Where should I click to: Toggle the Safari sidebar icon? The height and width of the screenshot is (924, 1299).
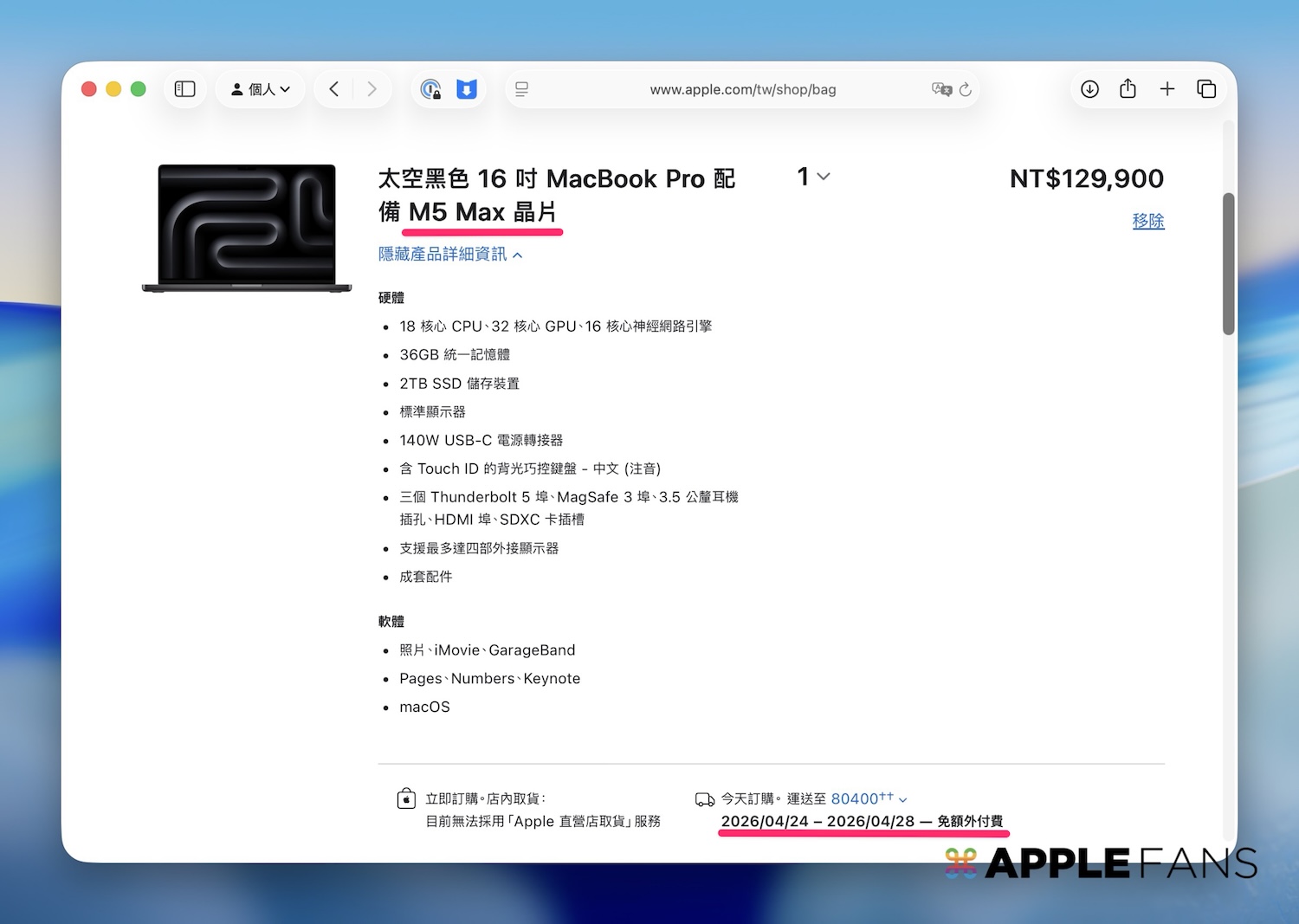pos(185,89)
